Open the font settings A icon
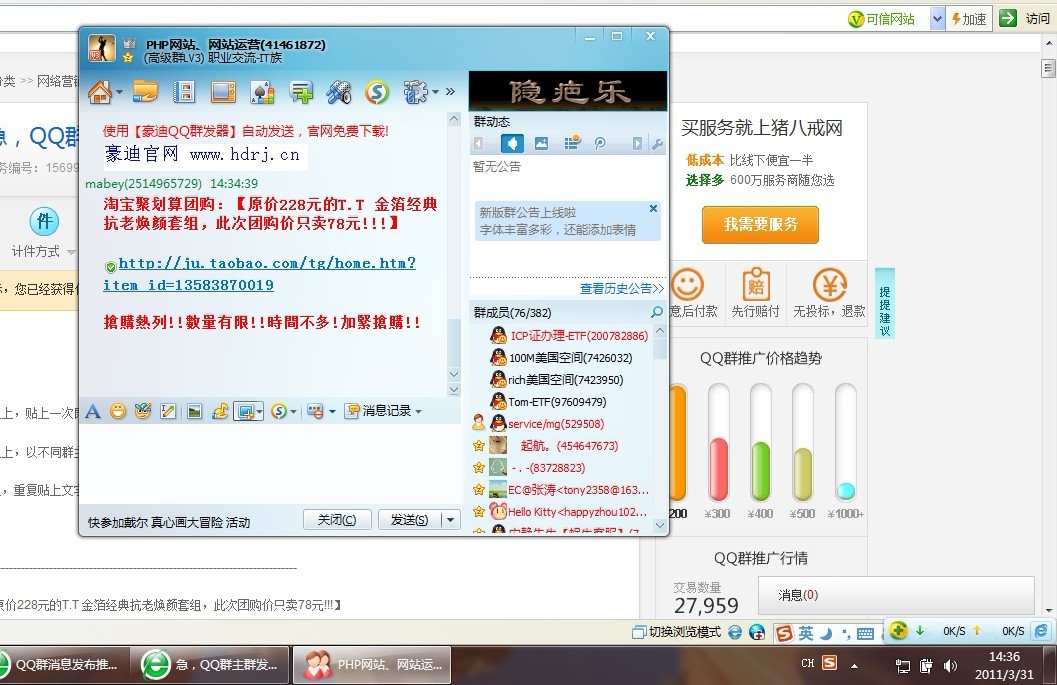 click(93, 411)
